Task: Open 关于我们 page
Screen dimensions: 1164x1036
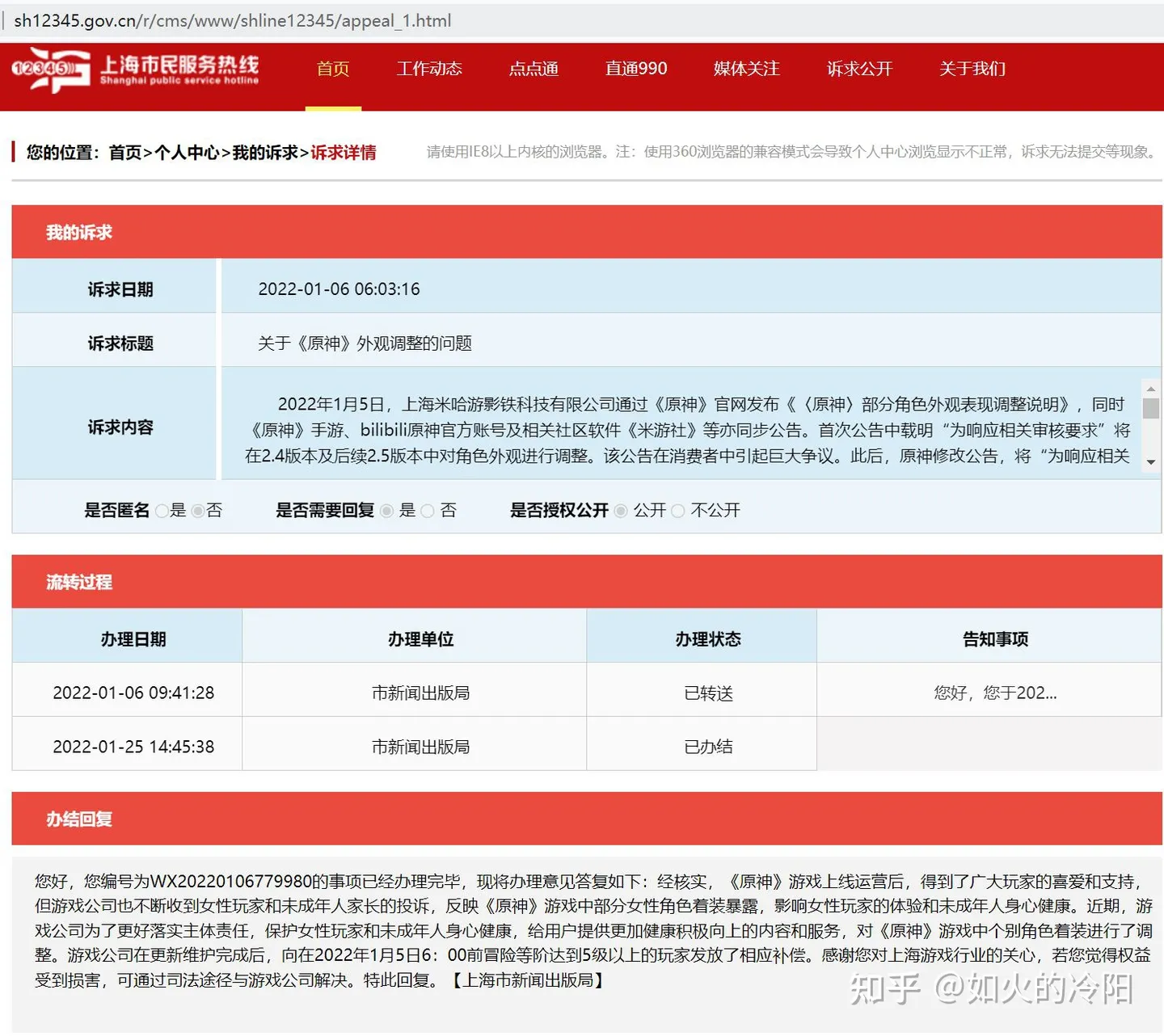Action: pyautogui.click(x=972, y=69)
